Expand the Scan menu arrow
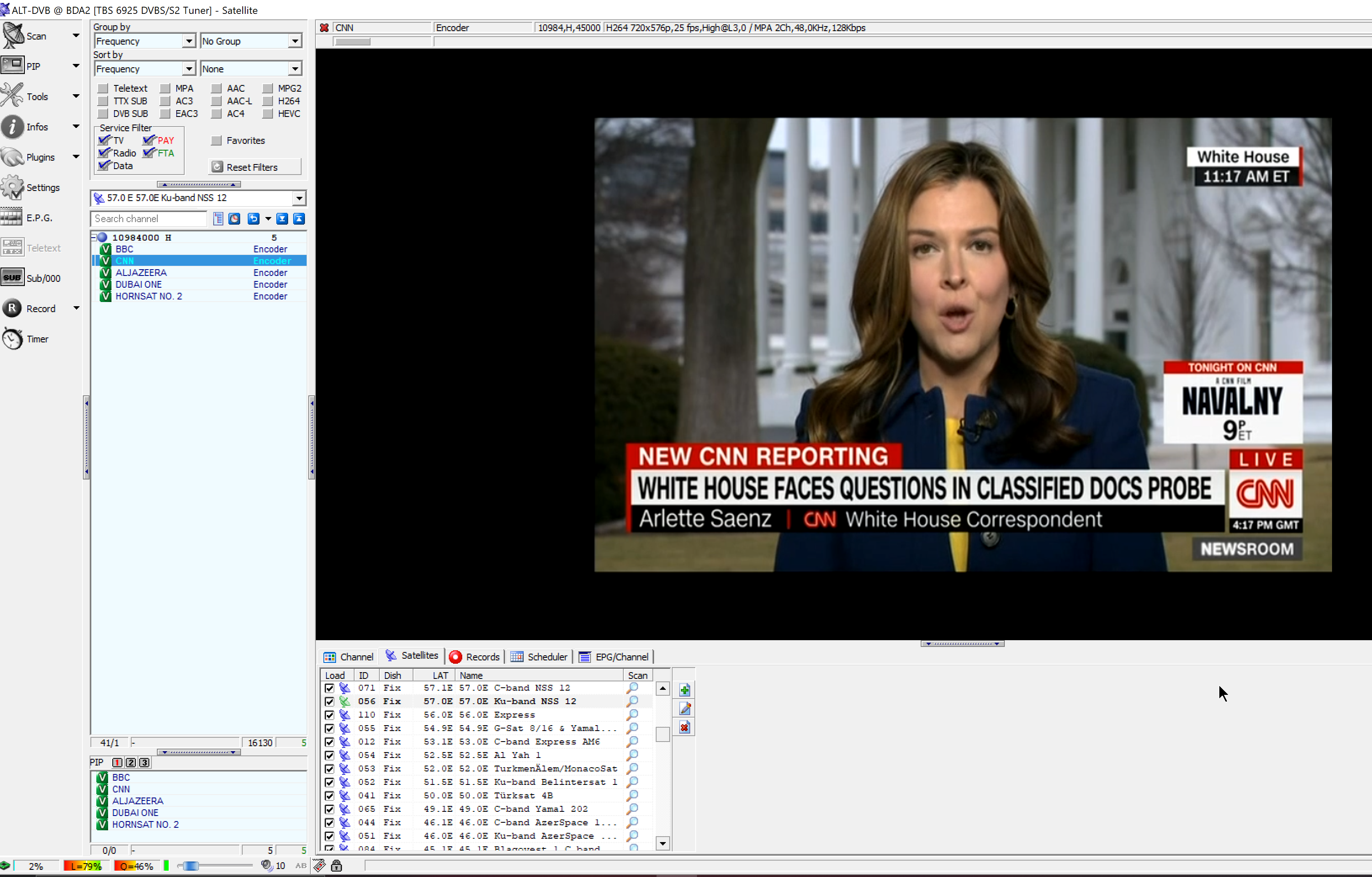 click(x=76, y=35)
